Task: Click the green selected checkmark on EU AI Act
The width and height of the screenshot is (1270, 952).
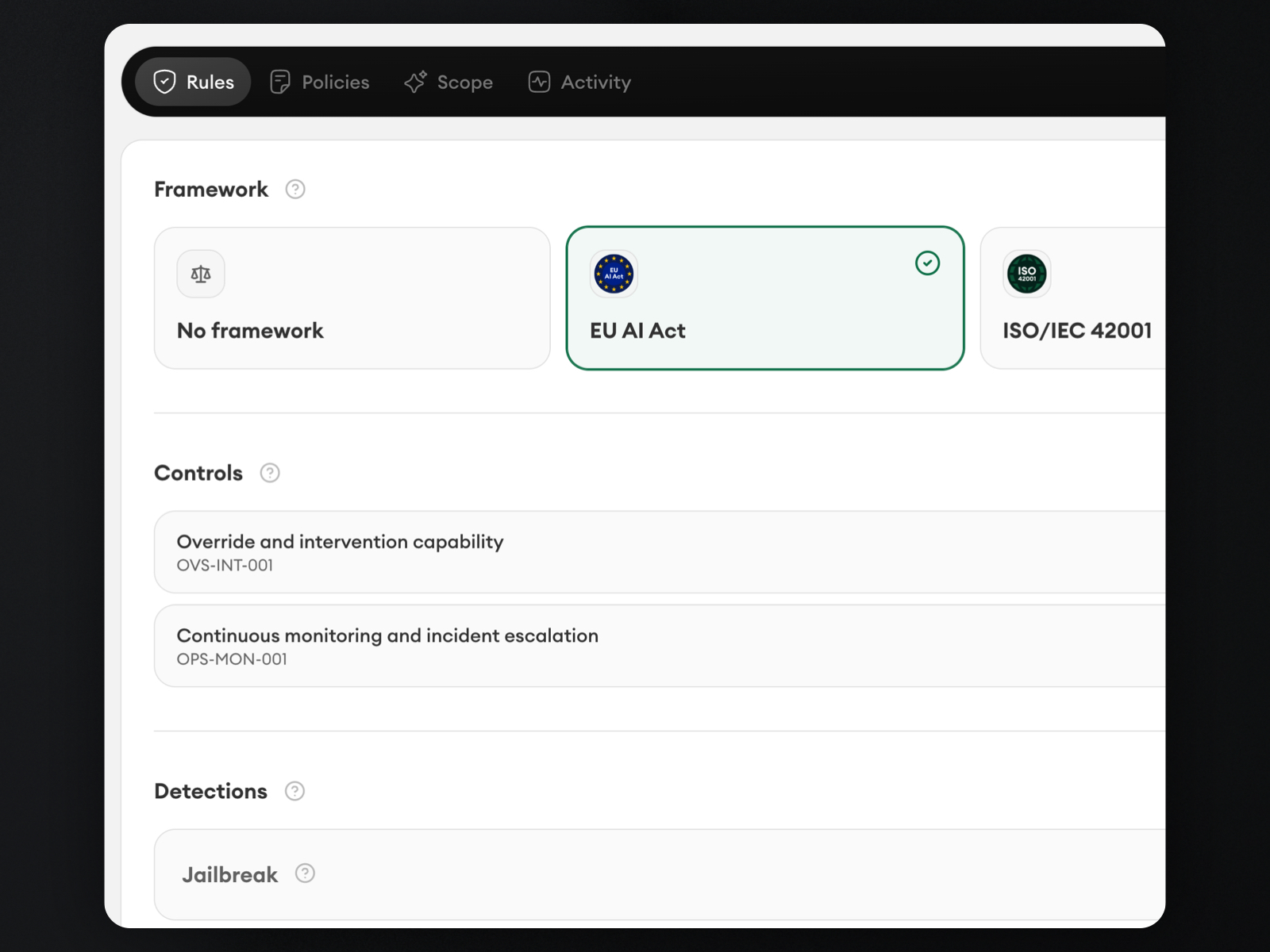Action: click(927, 263)
